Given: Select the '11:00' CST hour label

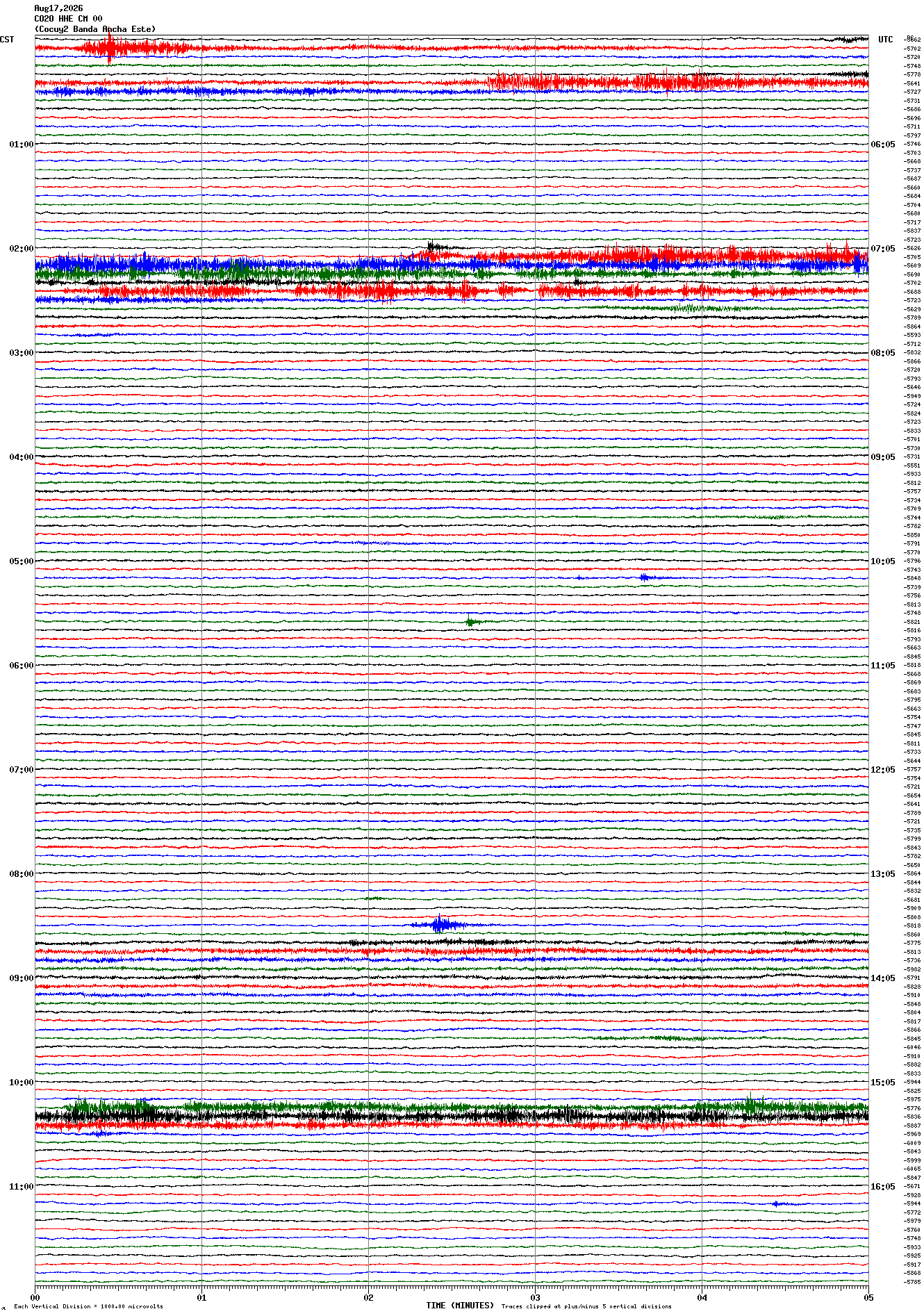Looking at the screenshot, I should (x=21, y=1187).
